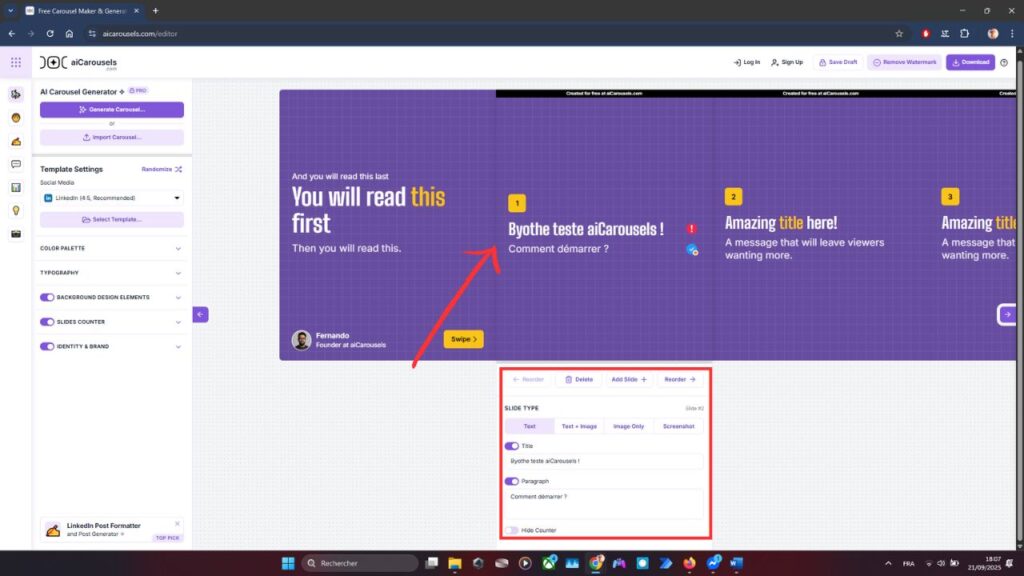
Task: Select the Screenshot slide type
Action: pyautogui.click(x=679, y=426)
